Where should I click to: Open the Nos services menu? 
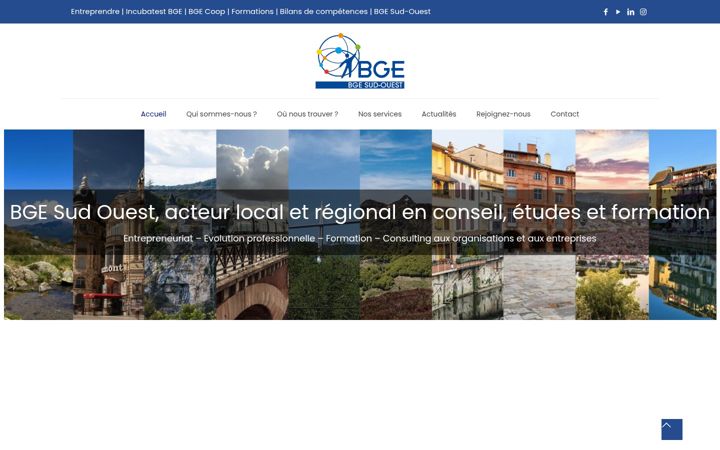point(380,114)
